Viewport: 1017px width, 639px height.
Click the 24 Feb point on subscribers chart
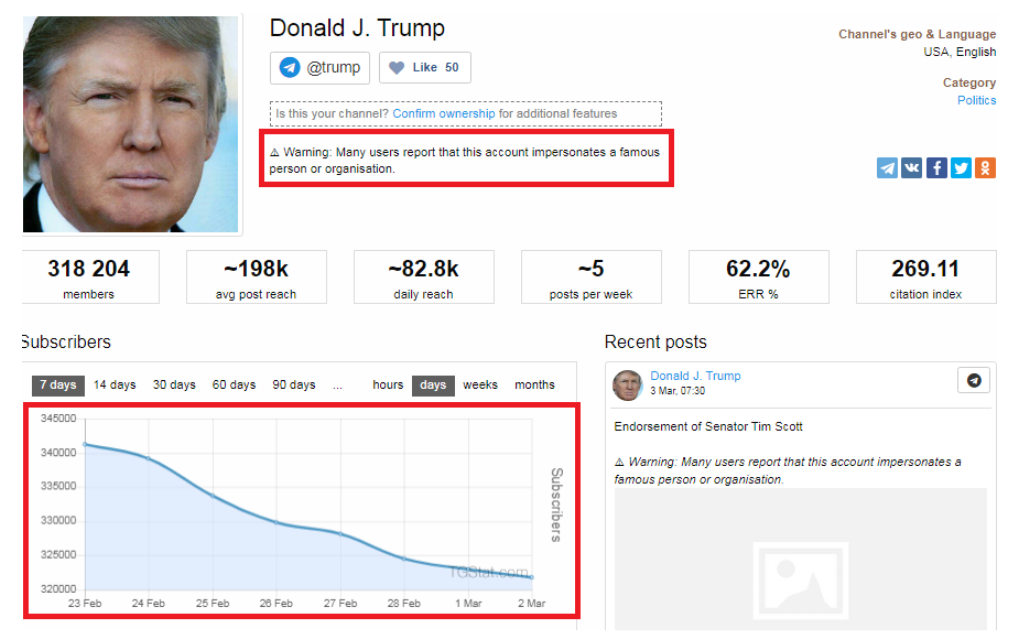[x=149, y=459]
